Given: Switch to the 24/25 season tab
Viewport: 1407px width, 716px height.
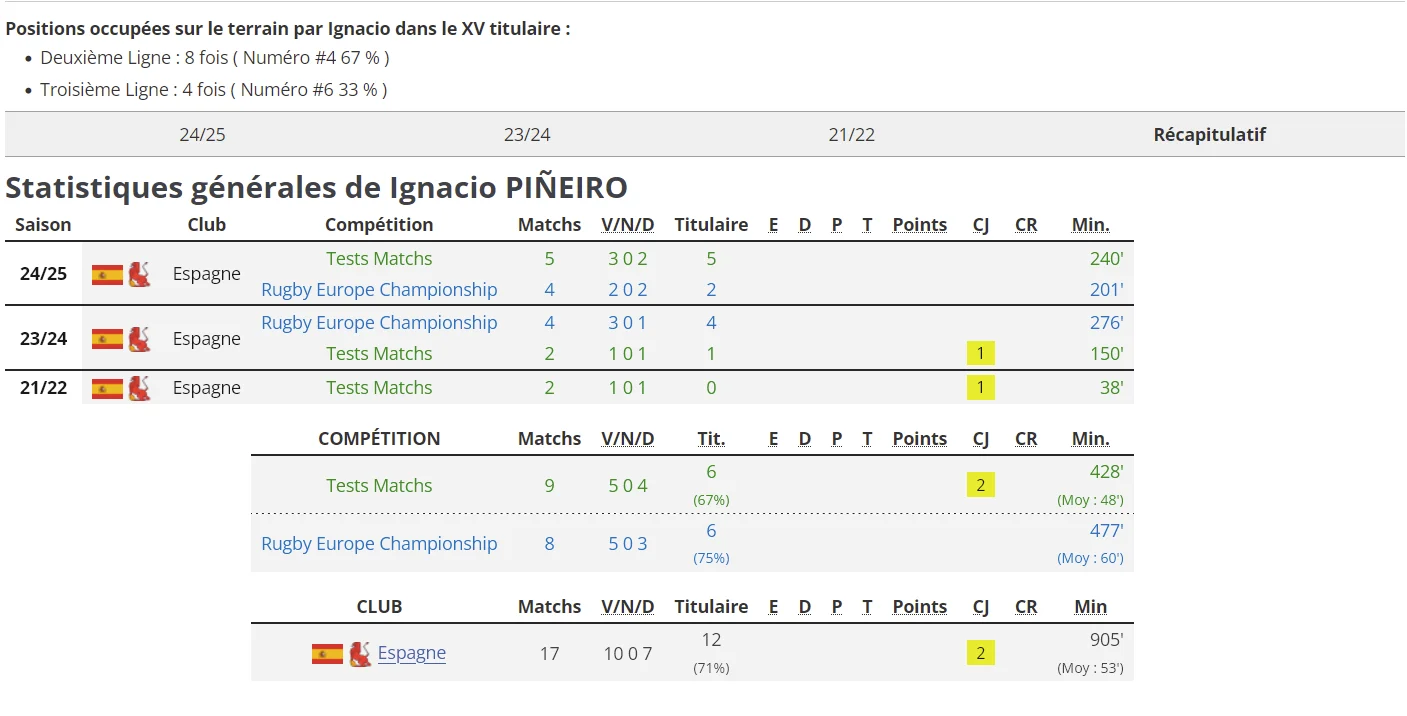Looking at the screenshot, I should (x=203, y=134).
